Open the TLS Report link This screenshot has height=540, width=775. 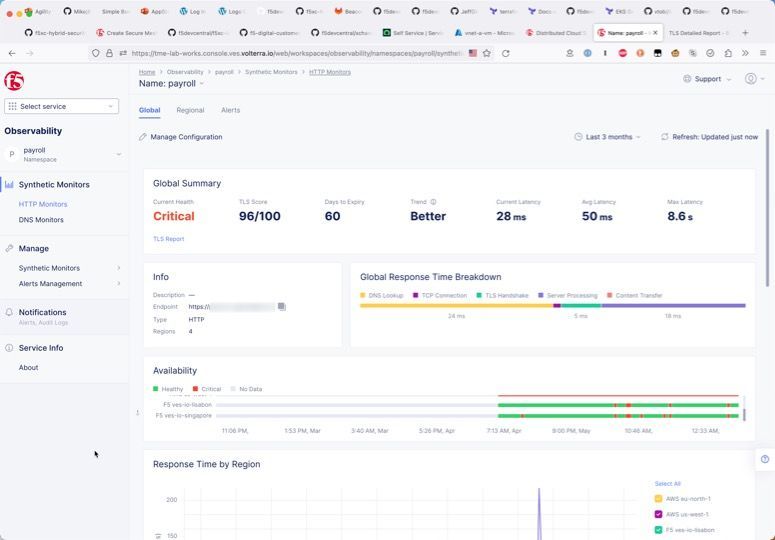pyautogui.click(x=168, y=239)
